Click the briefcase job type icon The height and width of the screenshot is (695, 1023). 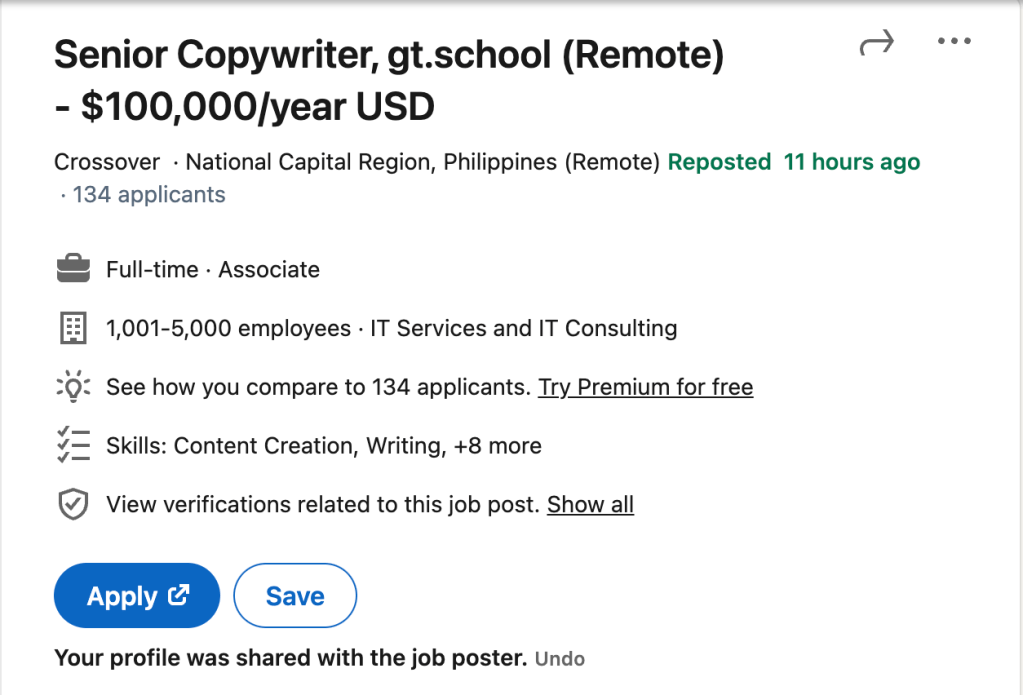[x=73, y=269]
